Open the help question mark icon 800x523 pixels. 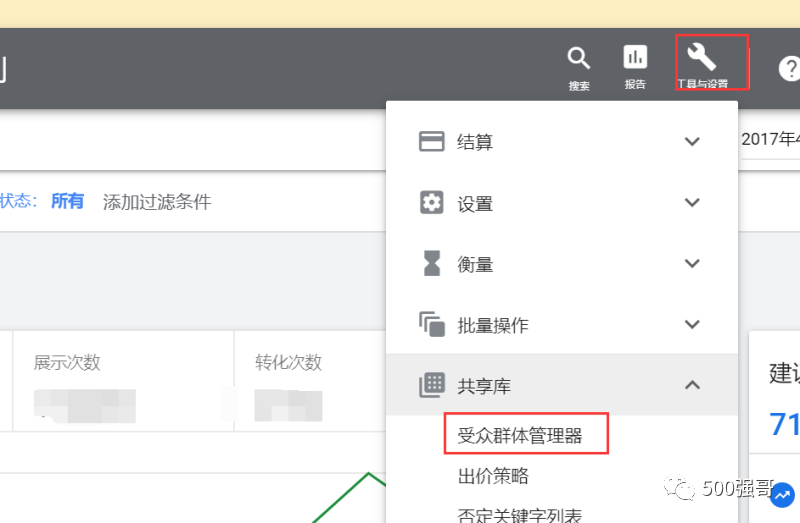(x=789, y=68)
